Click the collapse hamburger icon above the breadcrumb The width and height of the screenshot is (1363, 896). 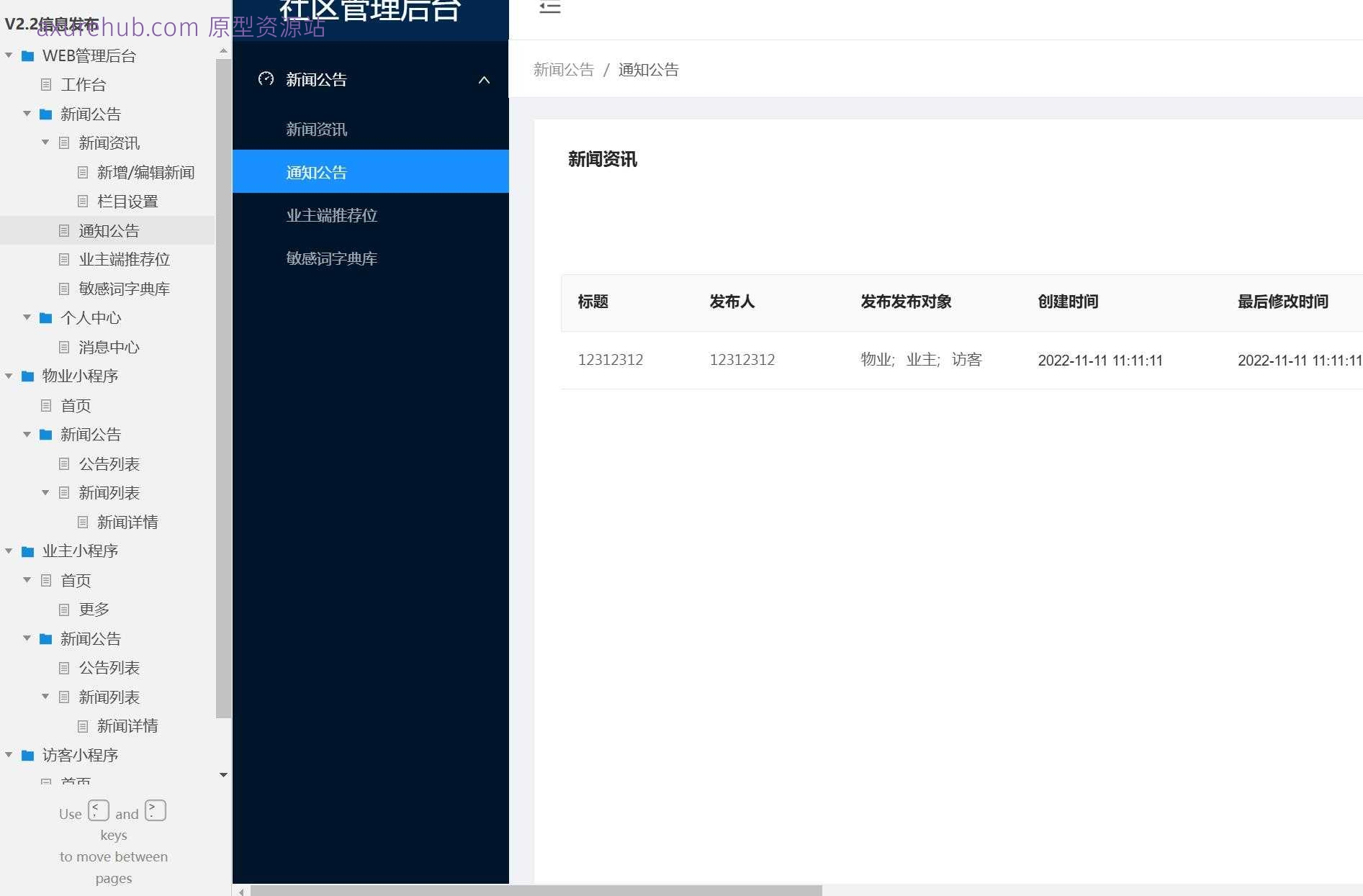pos(549,9)
